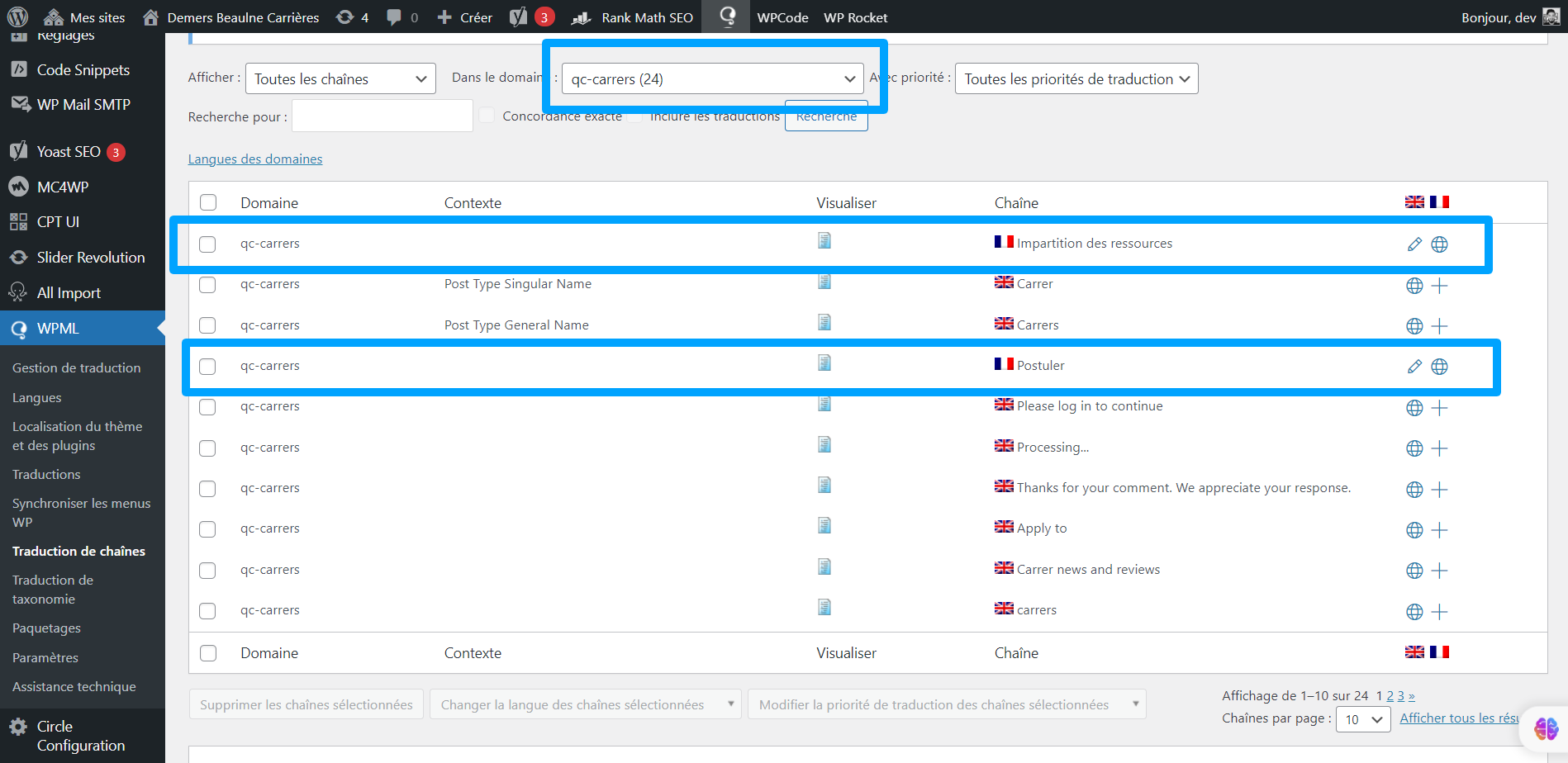
Task: Click Afficher tous les résultats link
Action: tap(1459, 718)
